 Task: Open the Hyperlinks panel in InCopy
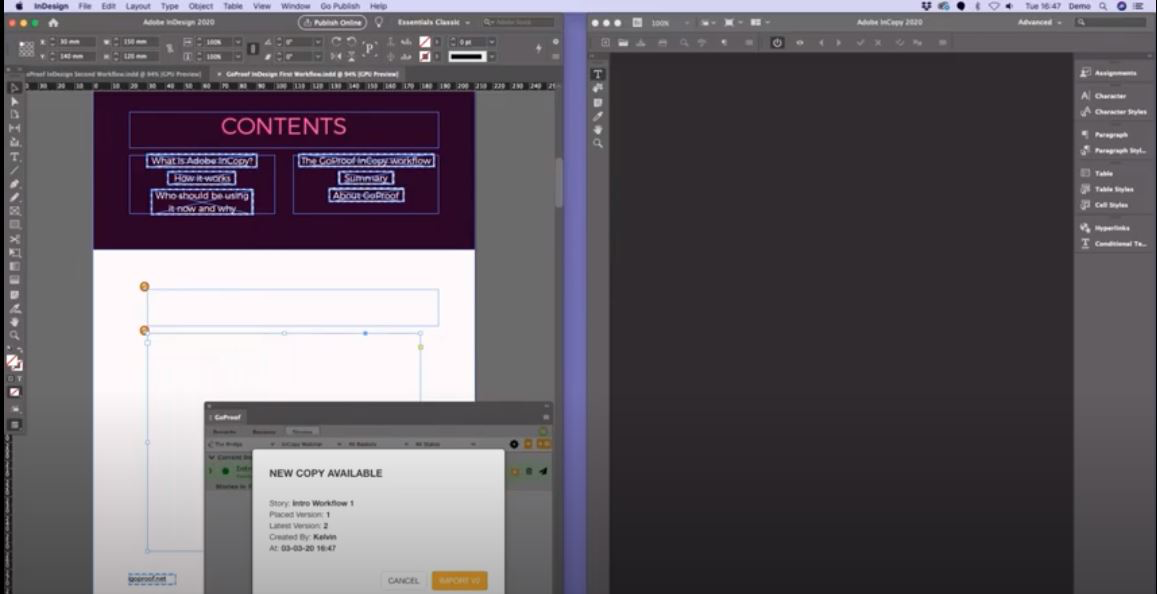pyautogui.click(x=1105, y=228)
